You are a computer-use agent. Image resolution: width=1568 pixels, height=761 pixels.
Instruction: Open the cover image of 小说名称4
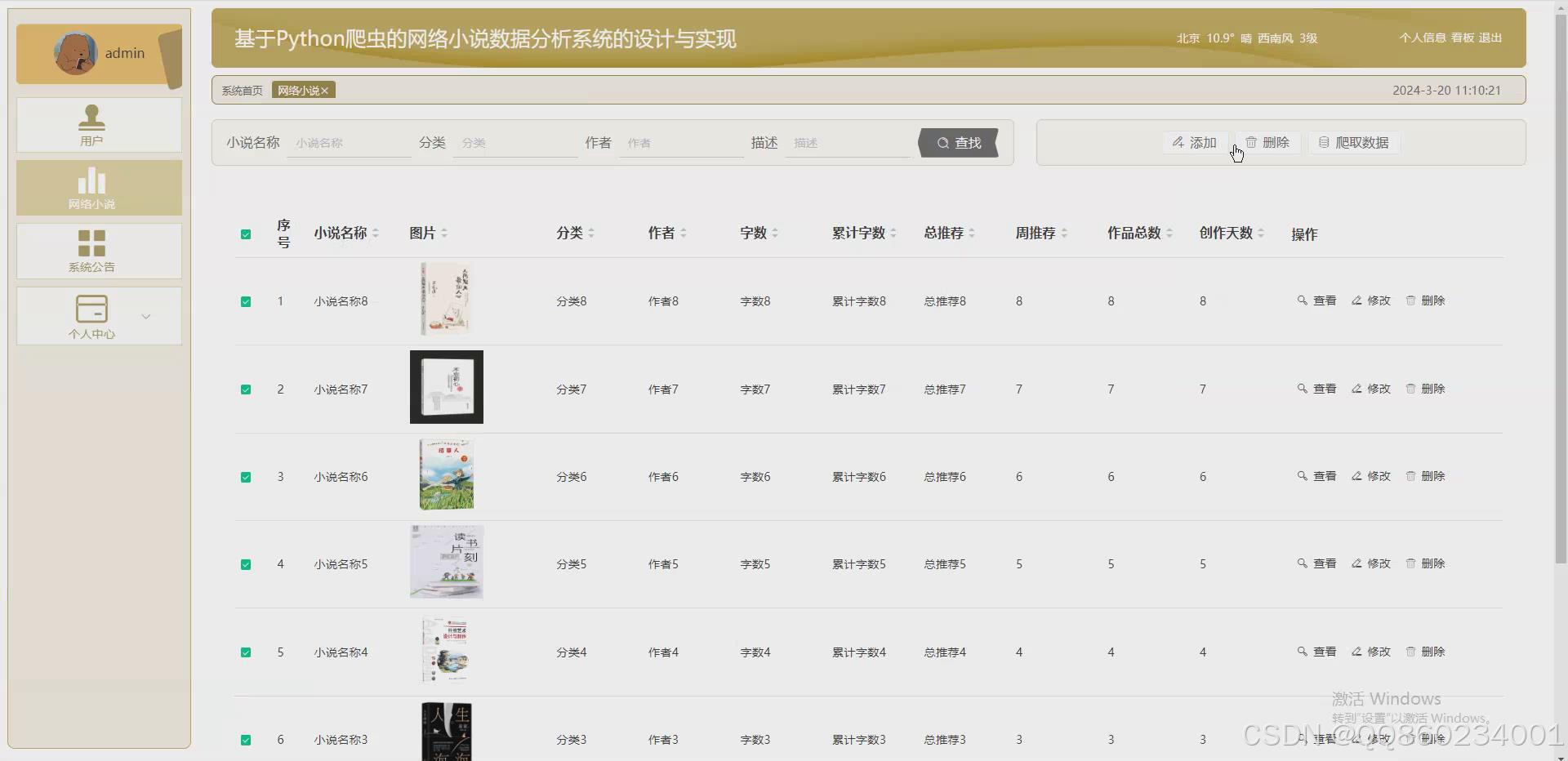[446, 650]
